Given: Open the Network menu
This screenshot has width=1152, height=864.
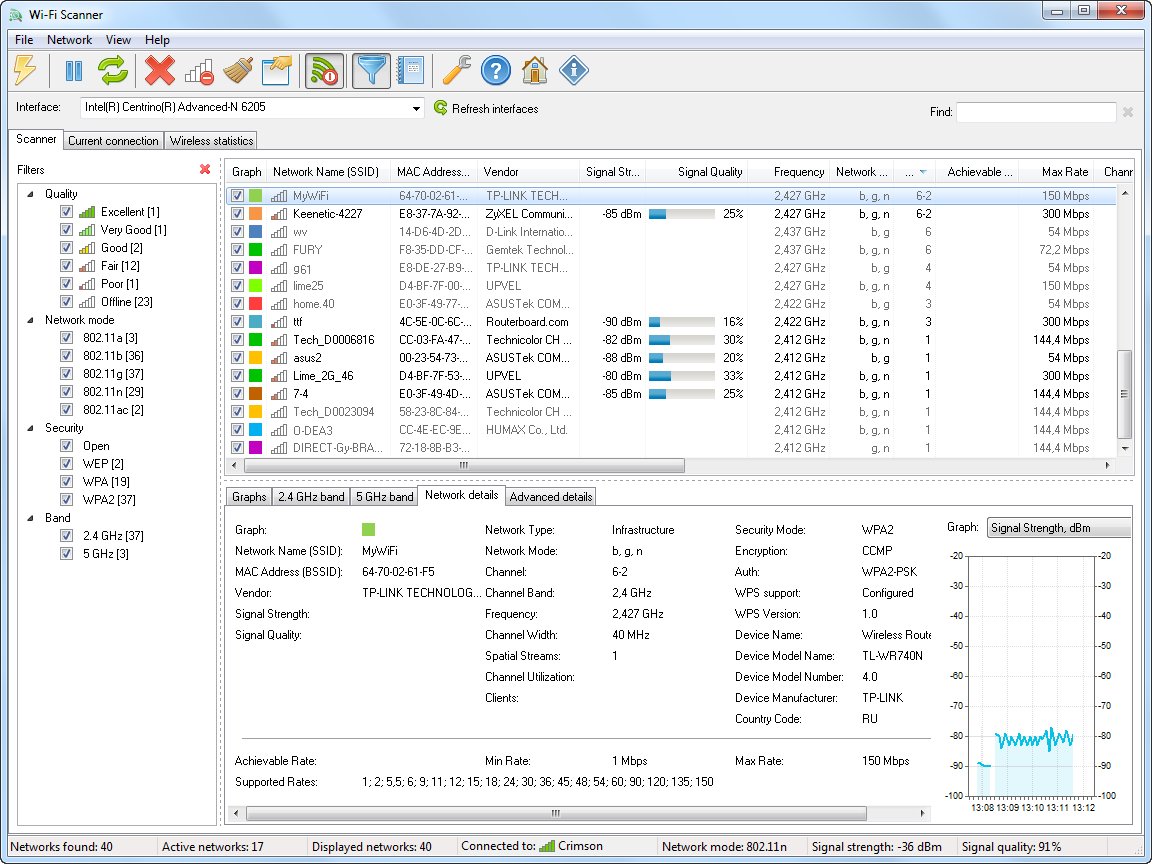Looking at the screenshot, I should coord(70,40).
